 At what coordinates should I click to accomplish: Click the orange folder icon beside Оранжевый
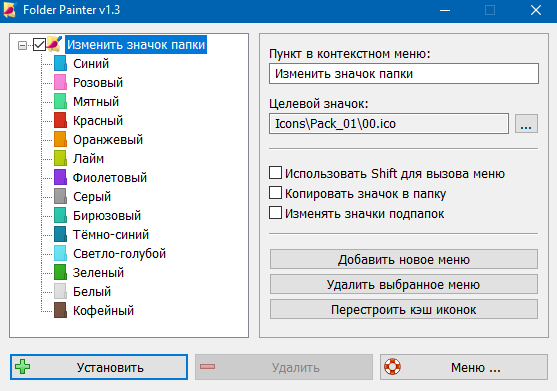tap(60, 140)
